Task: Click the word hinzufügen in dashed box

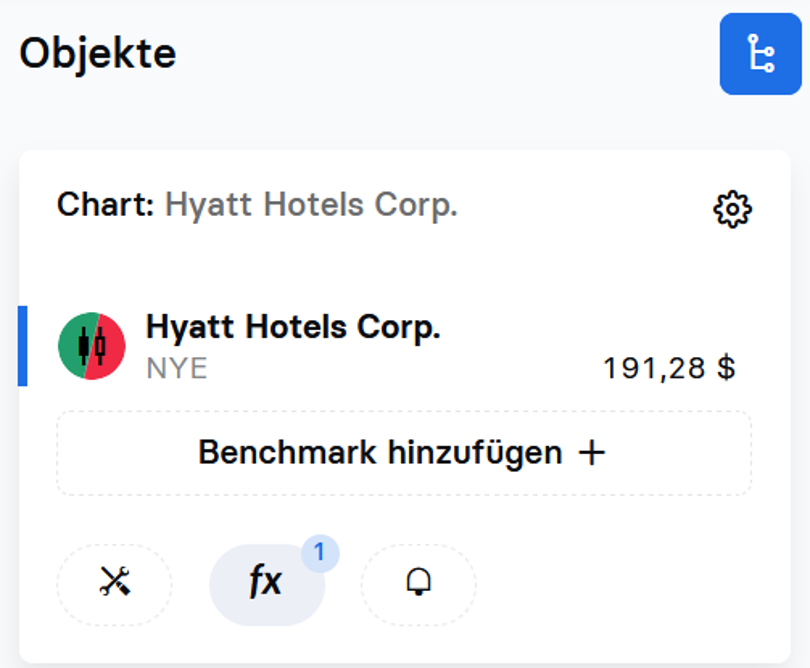Action: 475,454
